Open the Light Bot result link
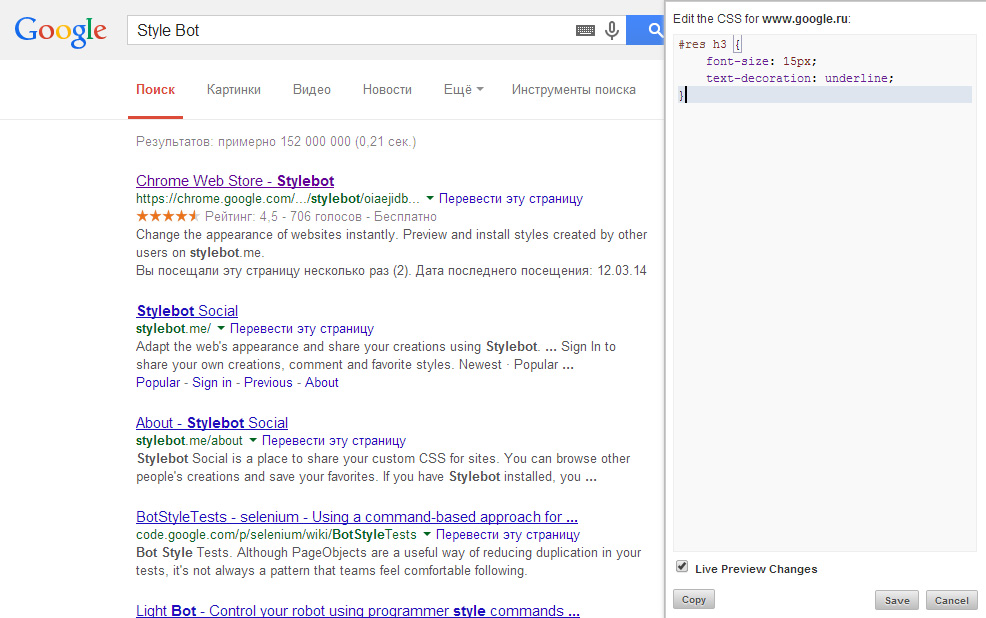Viewport: 986px width, 618px height. coord(358,610)
